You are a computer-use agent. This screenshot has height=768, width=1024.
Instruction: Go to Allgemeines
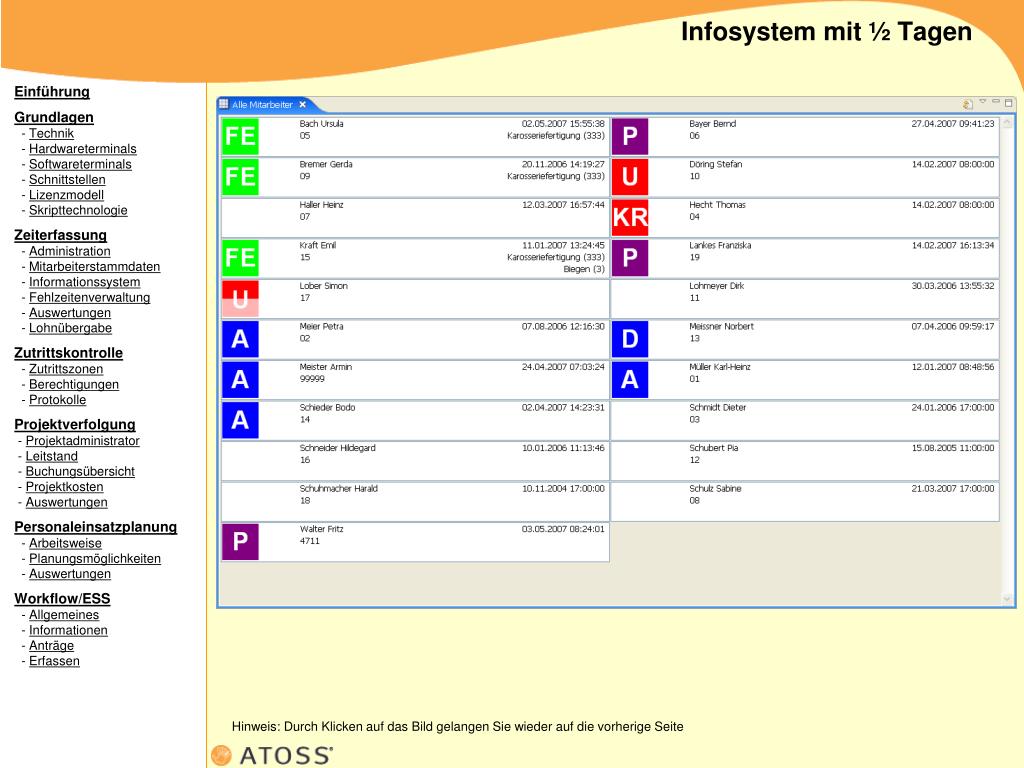[x=64, y=615]
